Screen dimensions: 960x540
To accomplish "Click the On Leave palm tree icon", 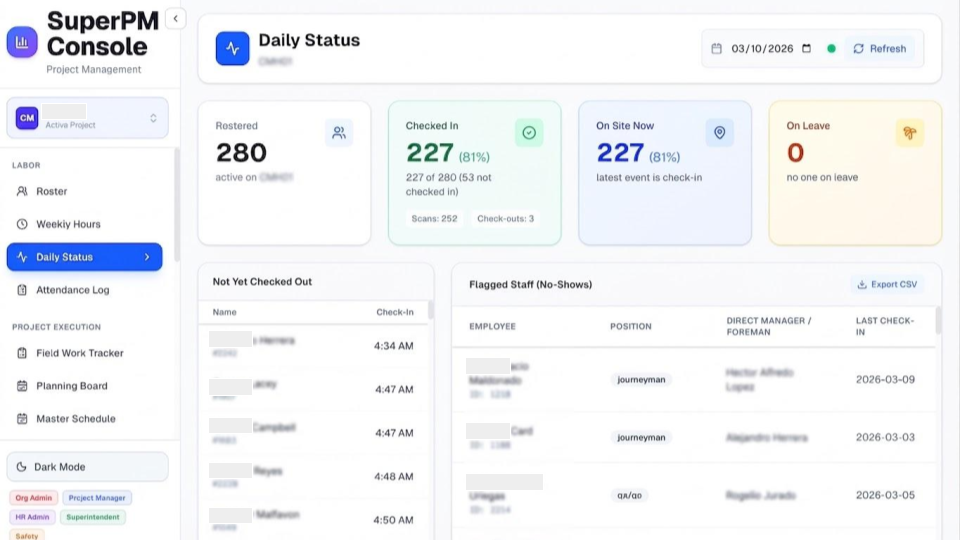I will coord(910,133).
